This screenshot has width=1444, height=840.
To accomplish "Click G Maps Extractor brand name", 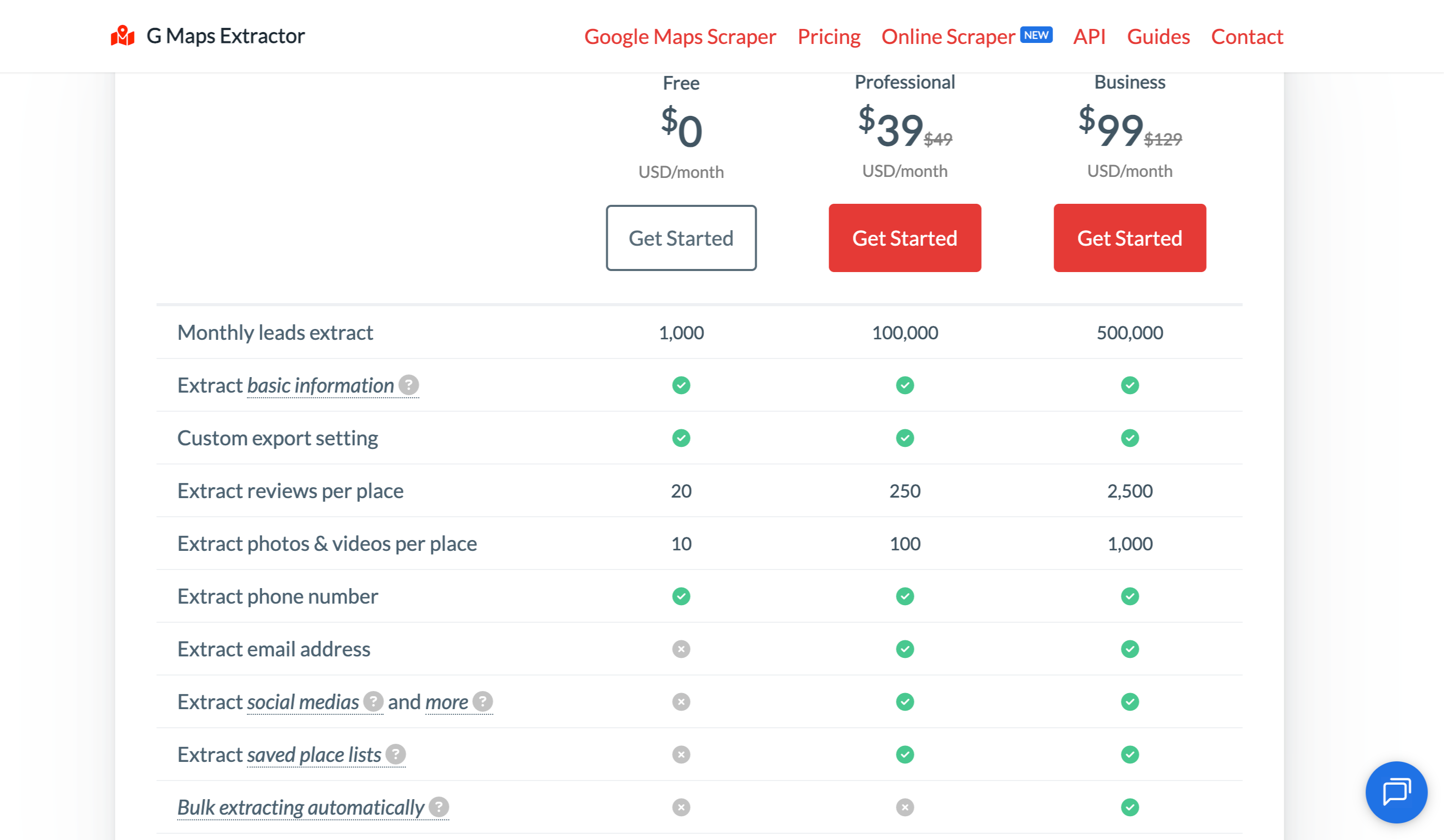I will point(226,36).
